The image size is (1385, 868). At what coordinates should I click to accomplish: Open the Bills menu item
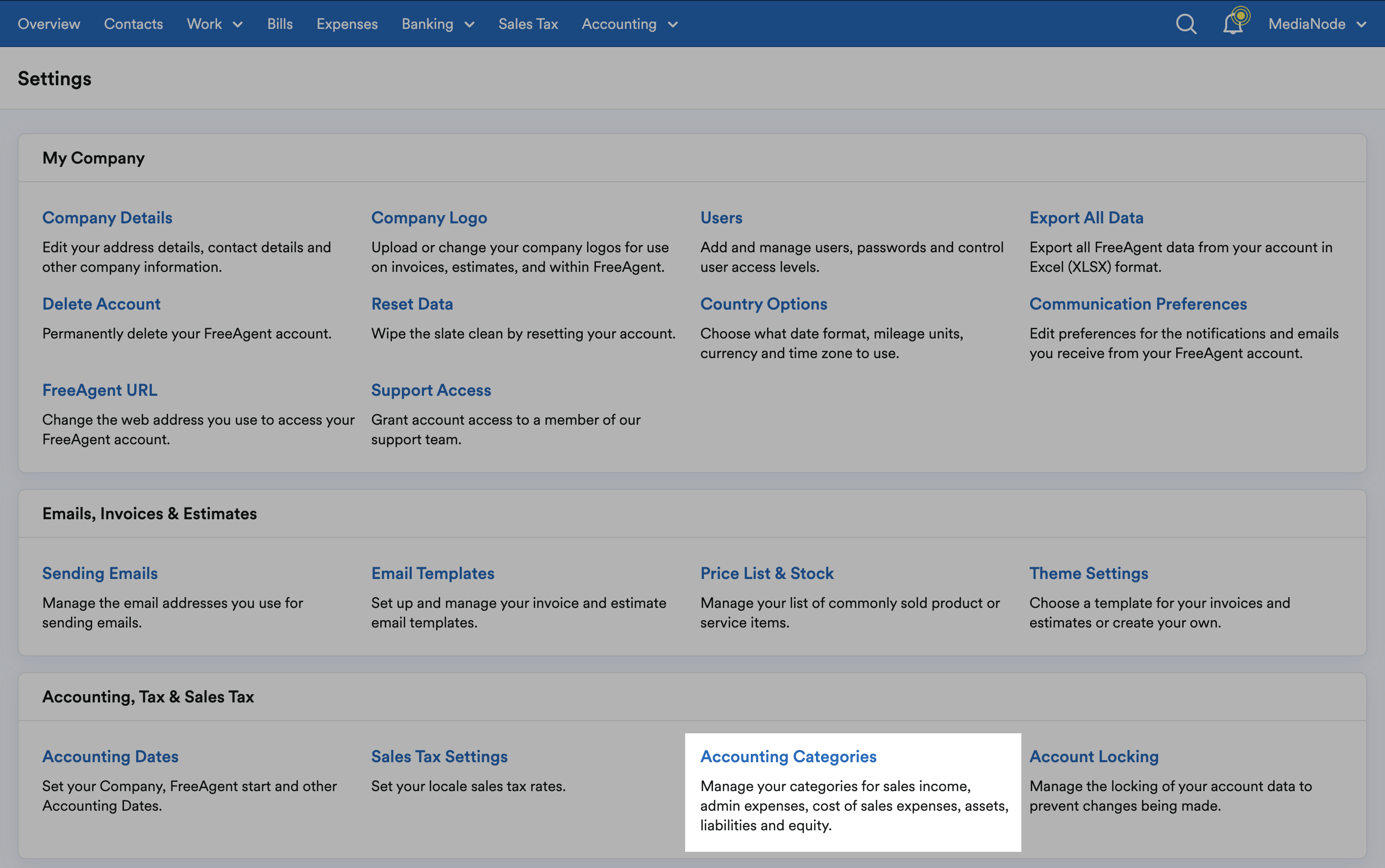[280, 24]
